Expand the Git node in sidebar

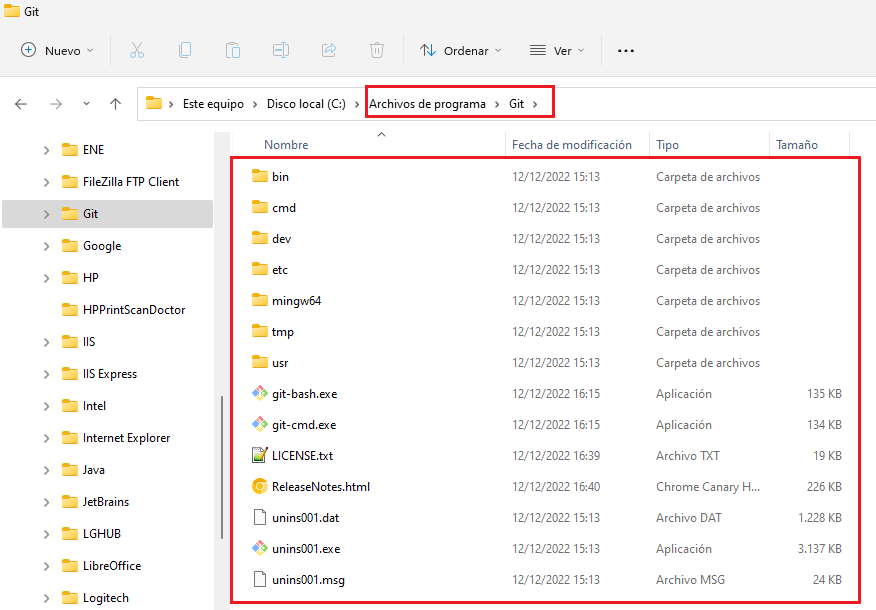46,214
